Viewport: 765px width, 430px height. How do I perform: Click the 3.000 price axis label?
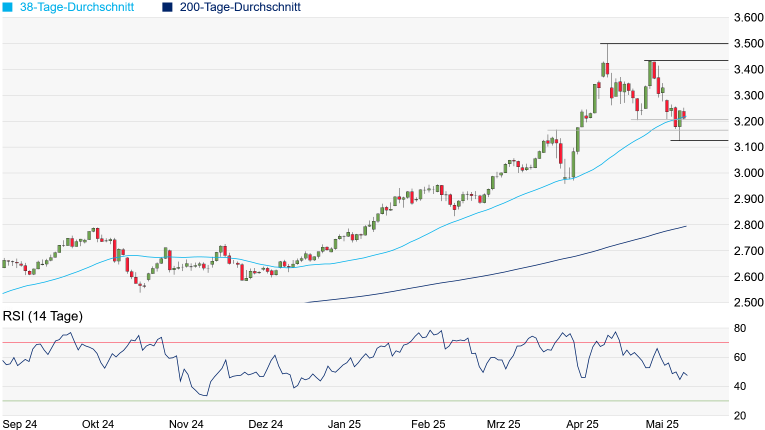click(745, 173)
